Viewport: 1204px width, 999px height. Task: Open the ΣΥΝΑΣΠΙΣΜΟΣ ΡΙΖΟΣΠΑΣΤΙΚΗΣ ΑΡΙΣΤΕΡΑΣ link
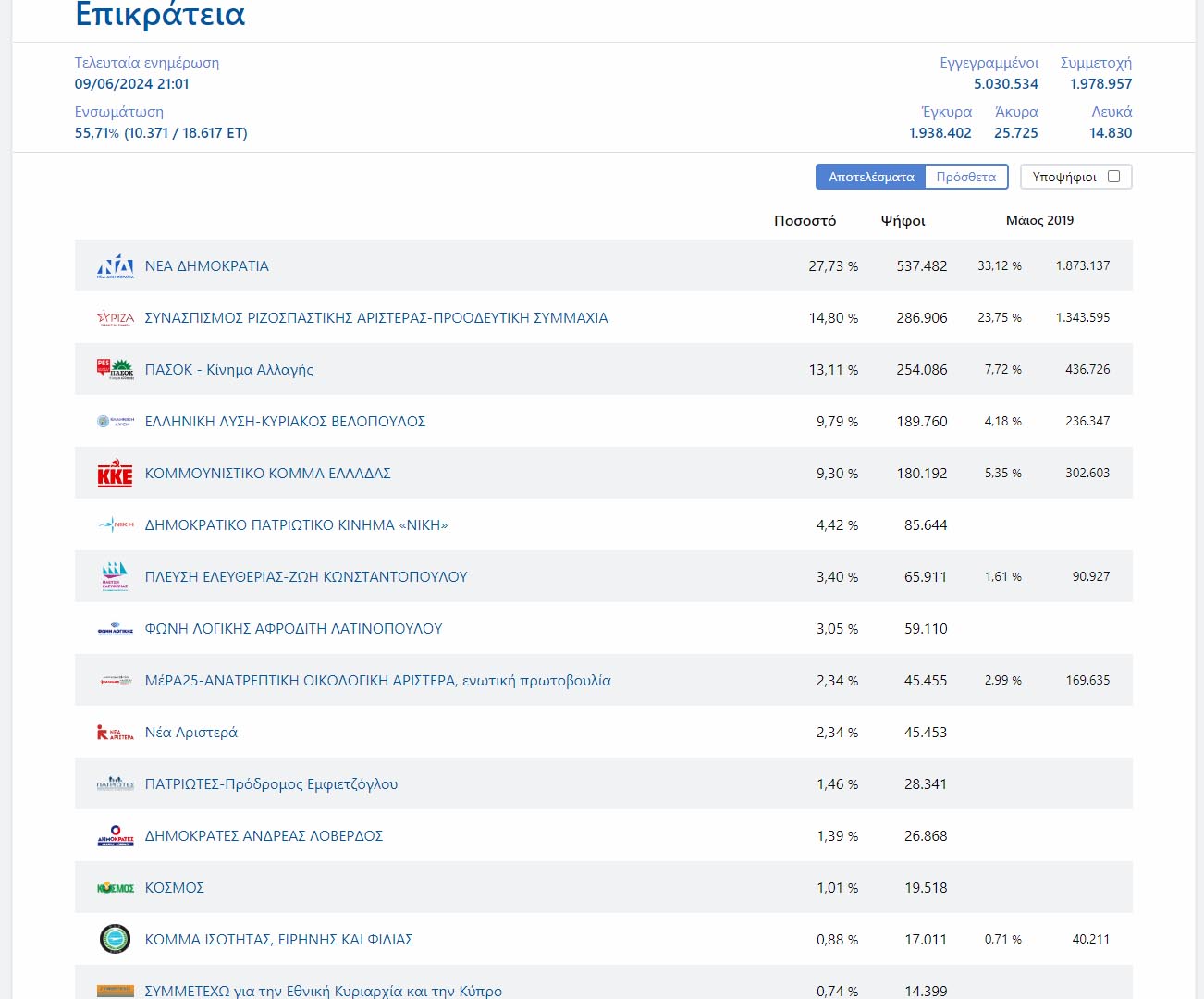point(376,318)
